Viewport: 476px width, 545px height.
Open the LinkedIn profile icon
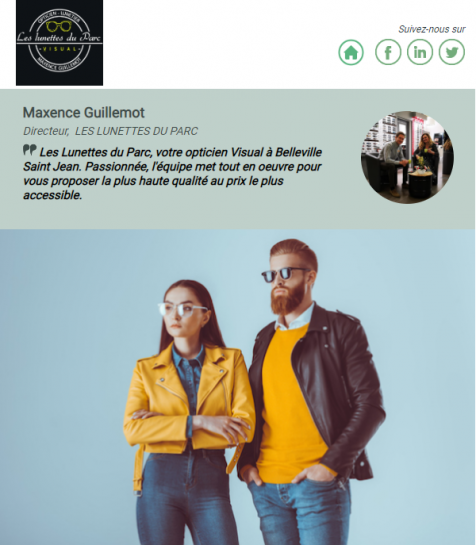(x=420, y=52)
